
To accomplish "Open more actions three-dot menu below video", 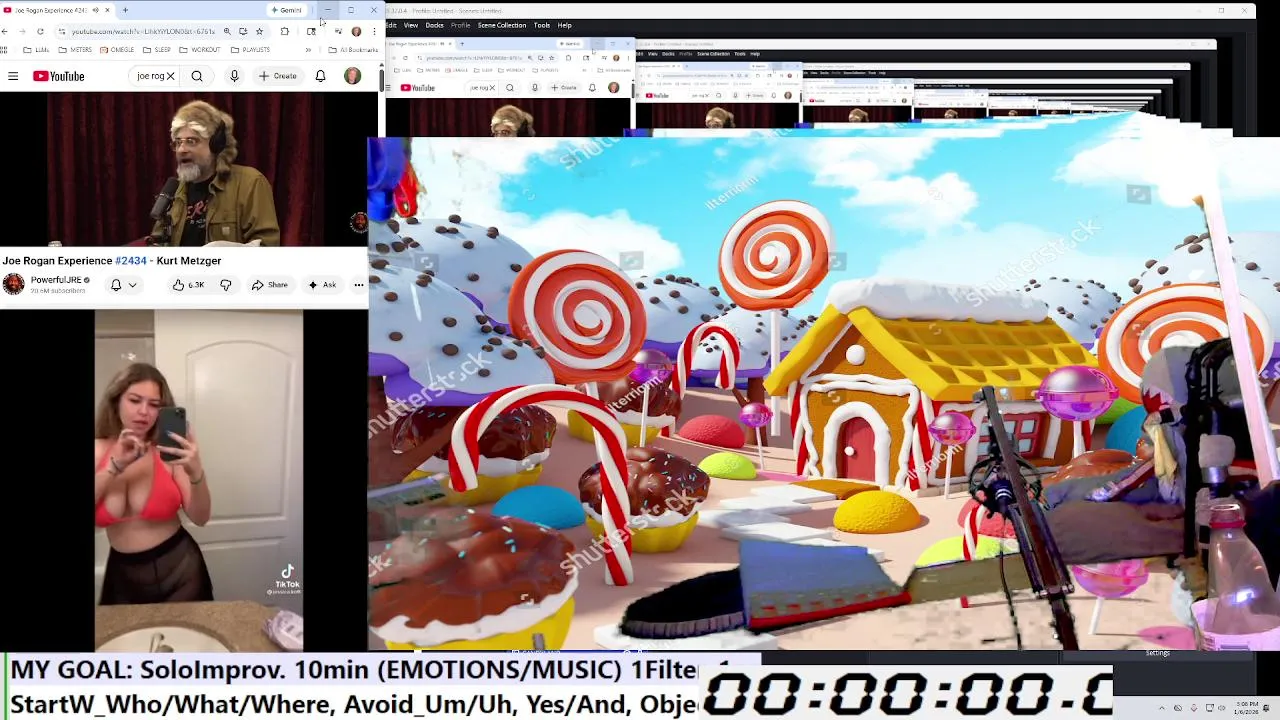I will pyautogui.click(x=359, y=285).
